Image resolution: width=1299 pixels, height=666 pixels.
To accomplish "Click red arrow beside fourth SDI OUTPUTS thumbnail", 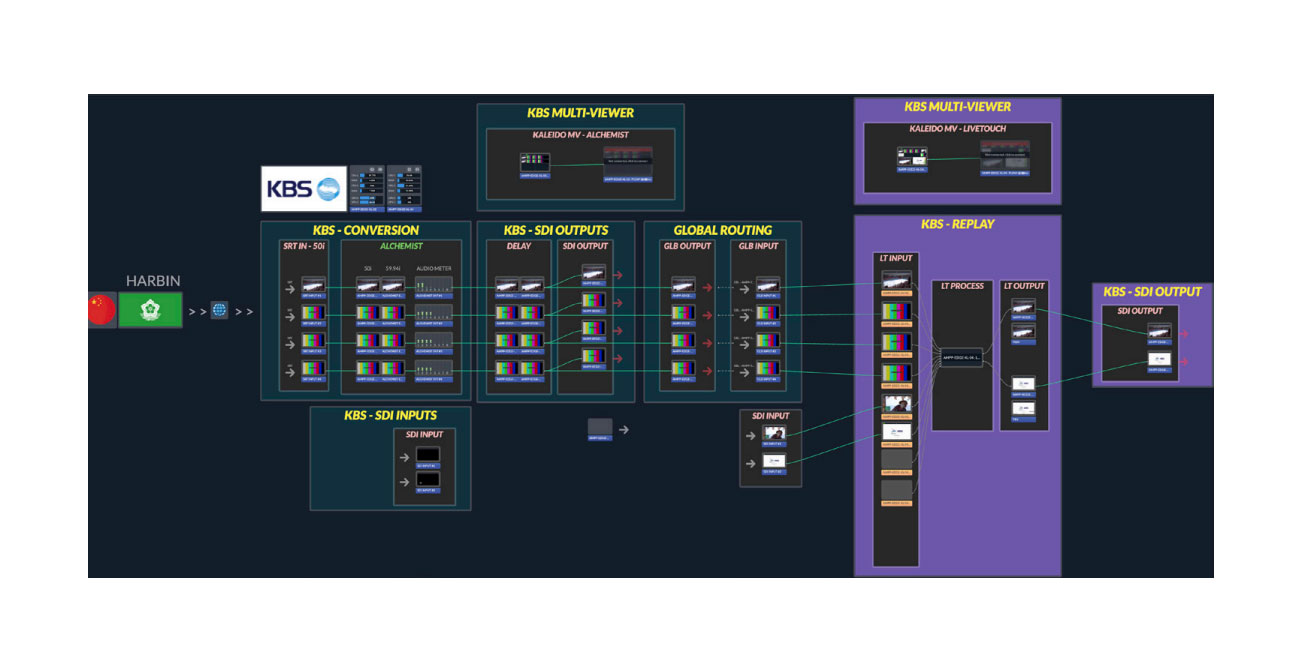I will click(618, 358).
